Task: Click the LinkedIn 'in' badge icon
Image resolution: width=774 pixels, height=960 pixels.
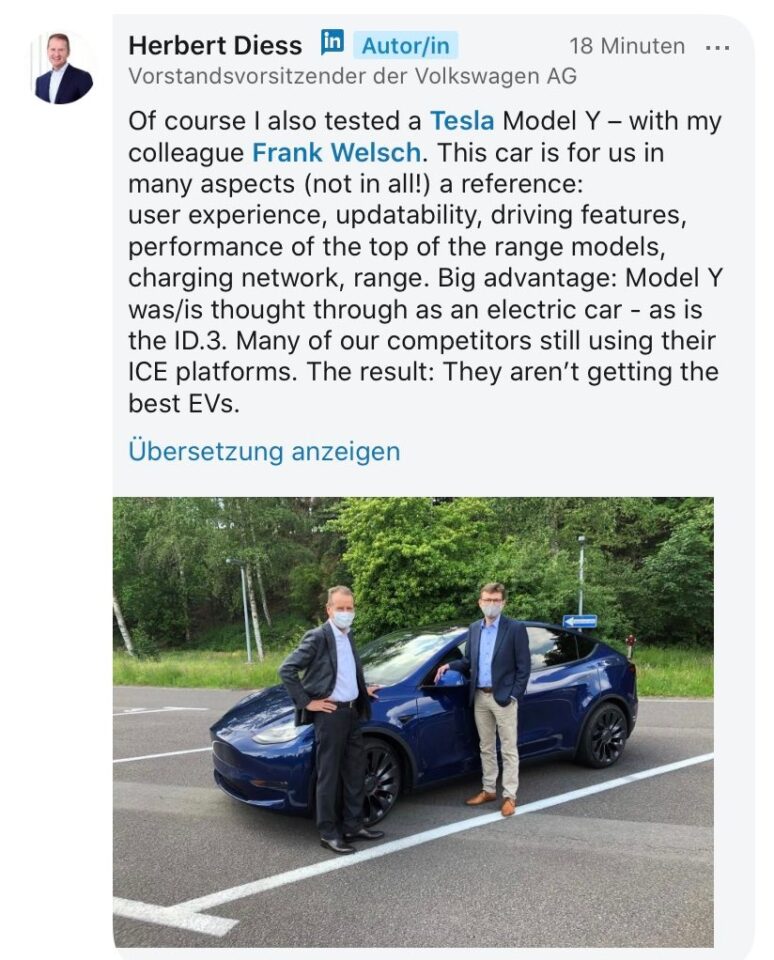Action: click(x=332, y=42)
